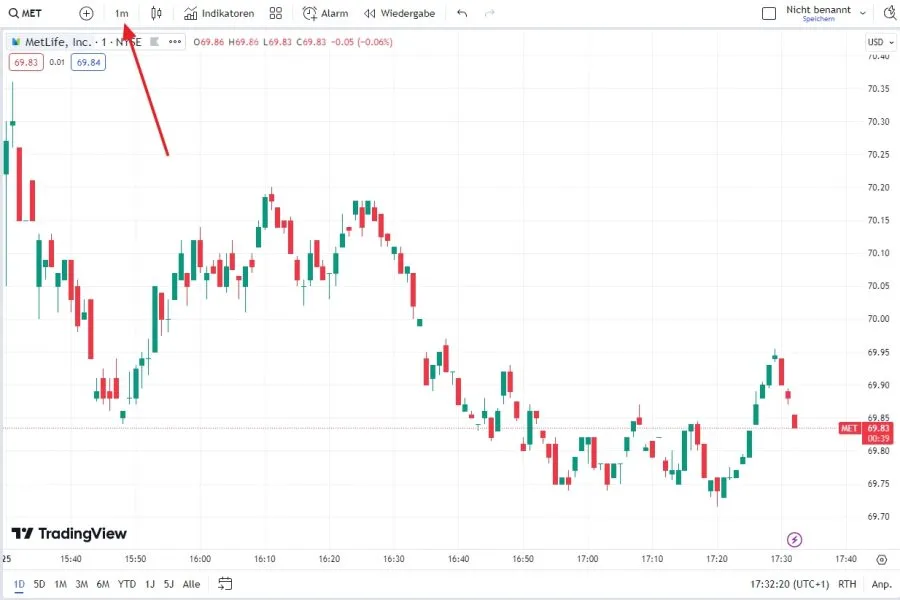Select the candlestick chart type icon

pyautogui.click(x=156, y=13)
